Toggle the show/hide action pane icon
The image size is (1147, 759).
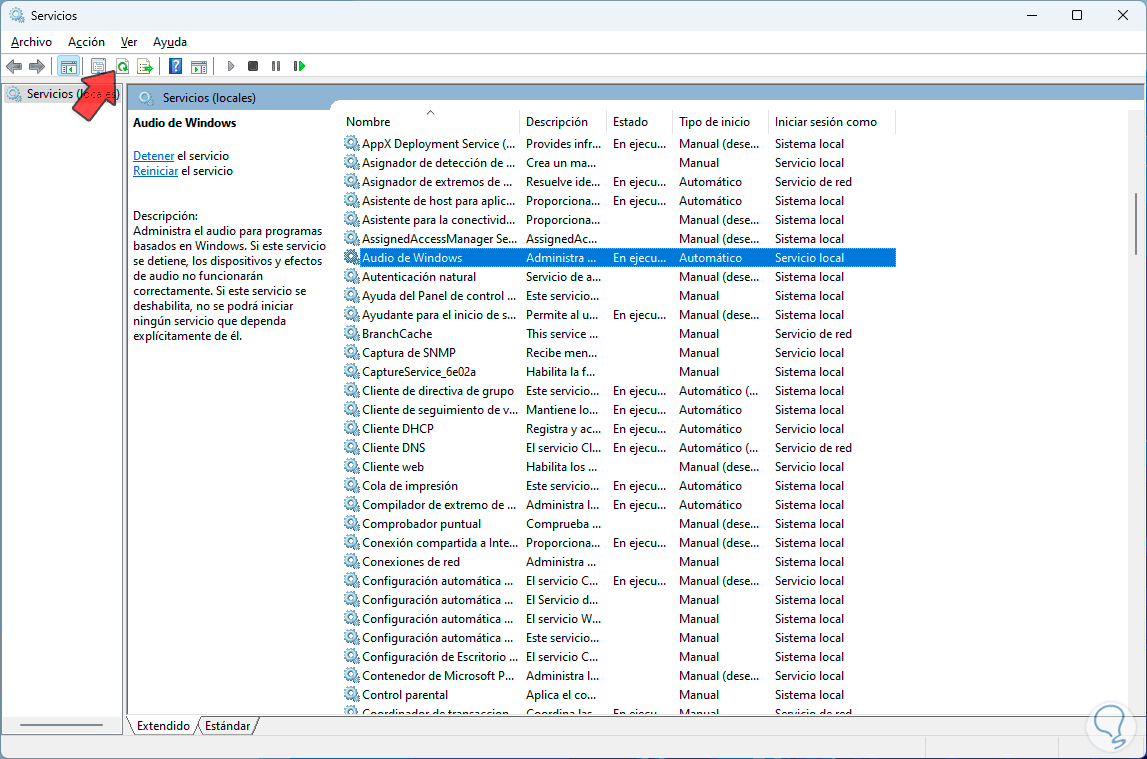[x=199, y=67]
